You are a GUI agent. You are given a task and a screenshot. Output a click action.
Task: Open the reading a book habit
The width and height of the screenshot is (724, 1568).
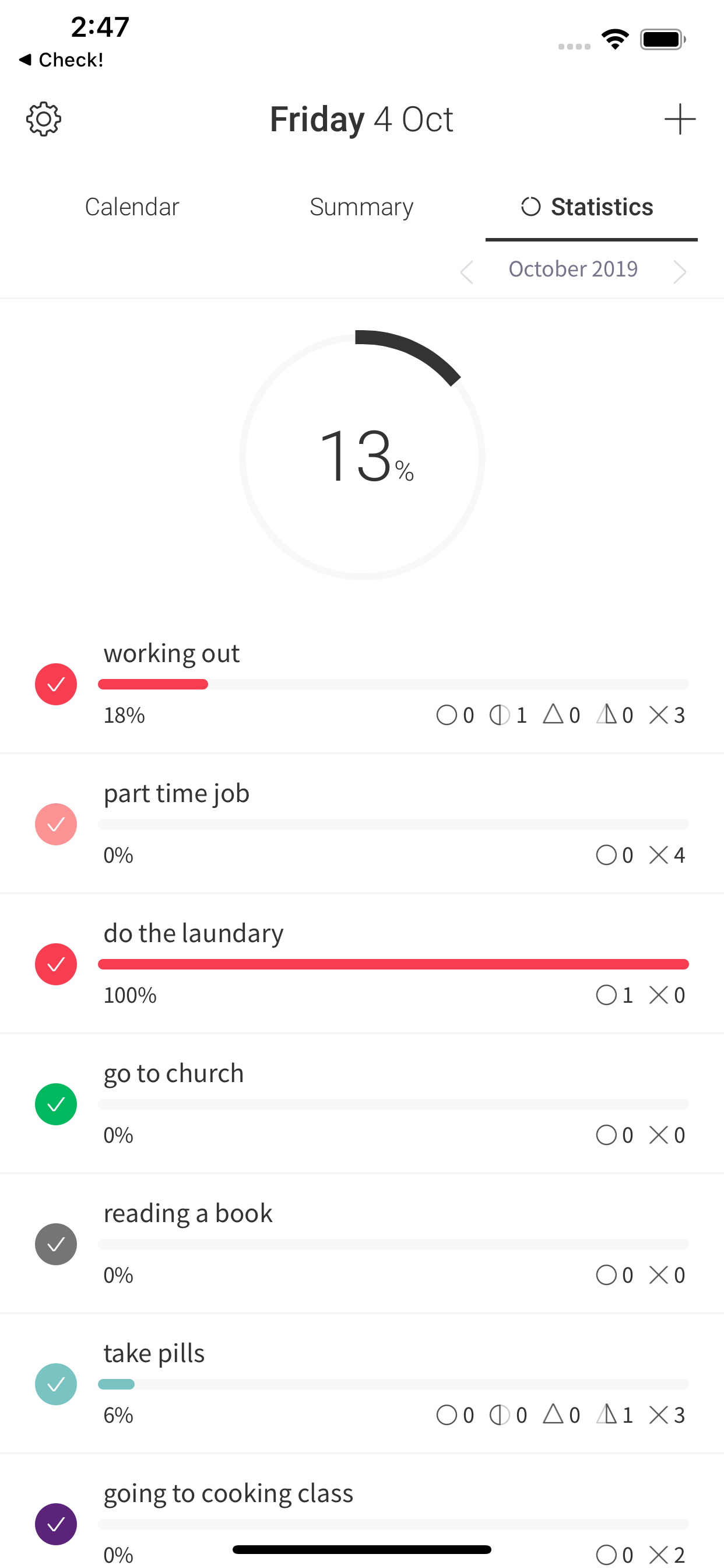click(x=189, y=1213)
